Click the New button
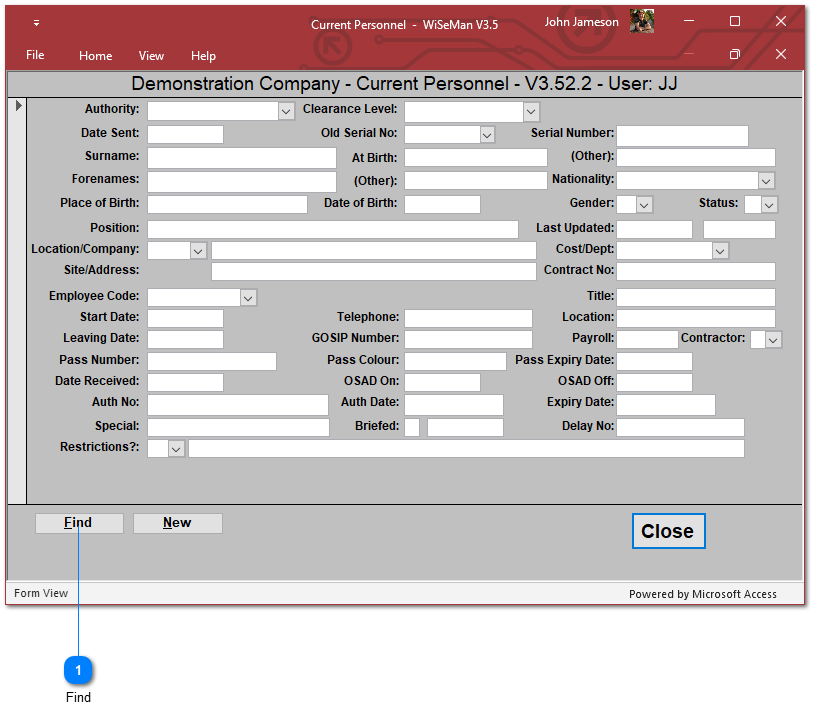 pos(177,523)
